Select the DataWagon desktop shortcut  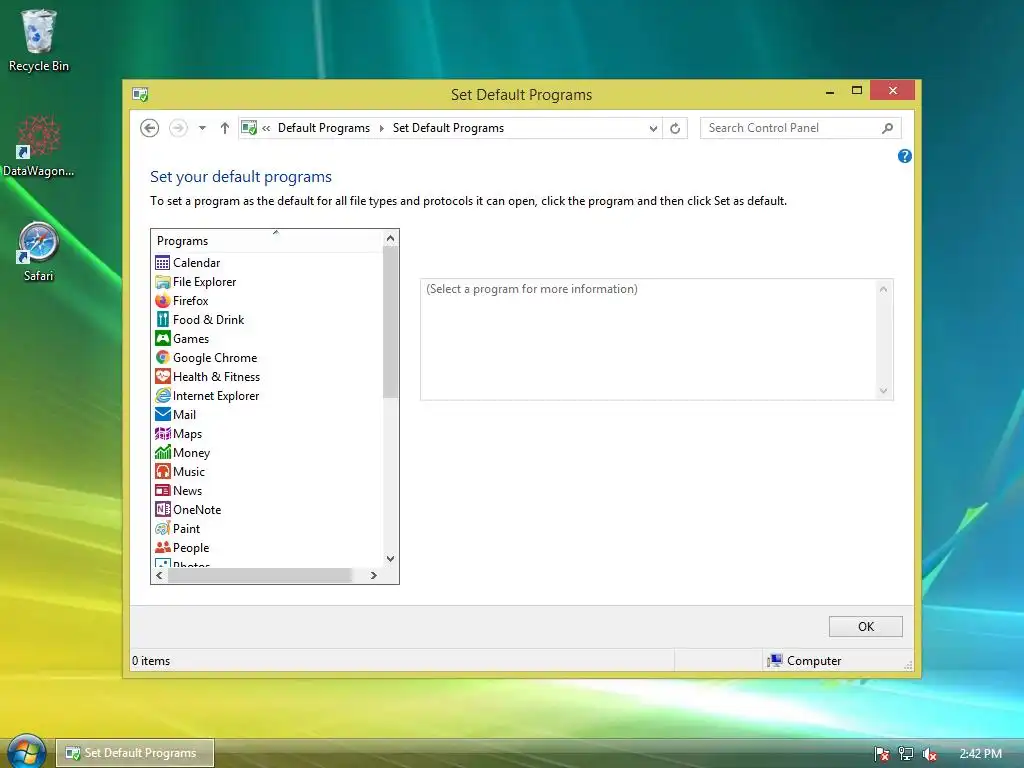click(x=39, y=146)
